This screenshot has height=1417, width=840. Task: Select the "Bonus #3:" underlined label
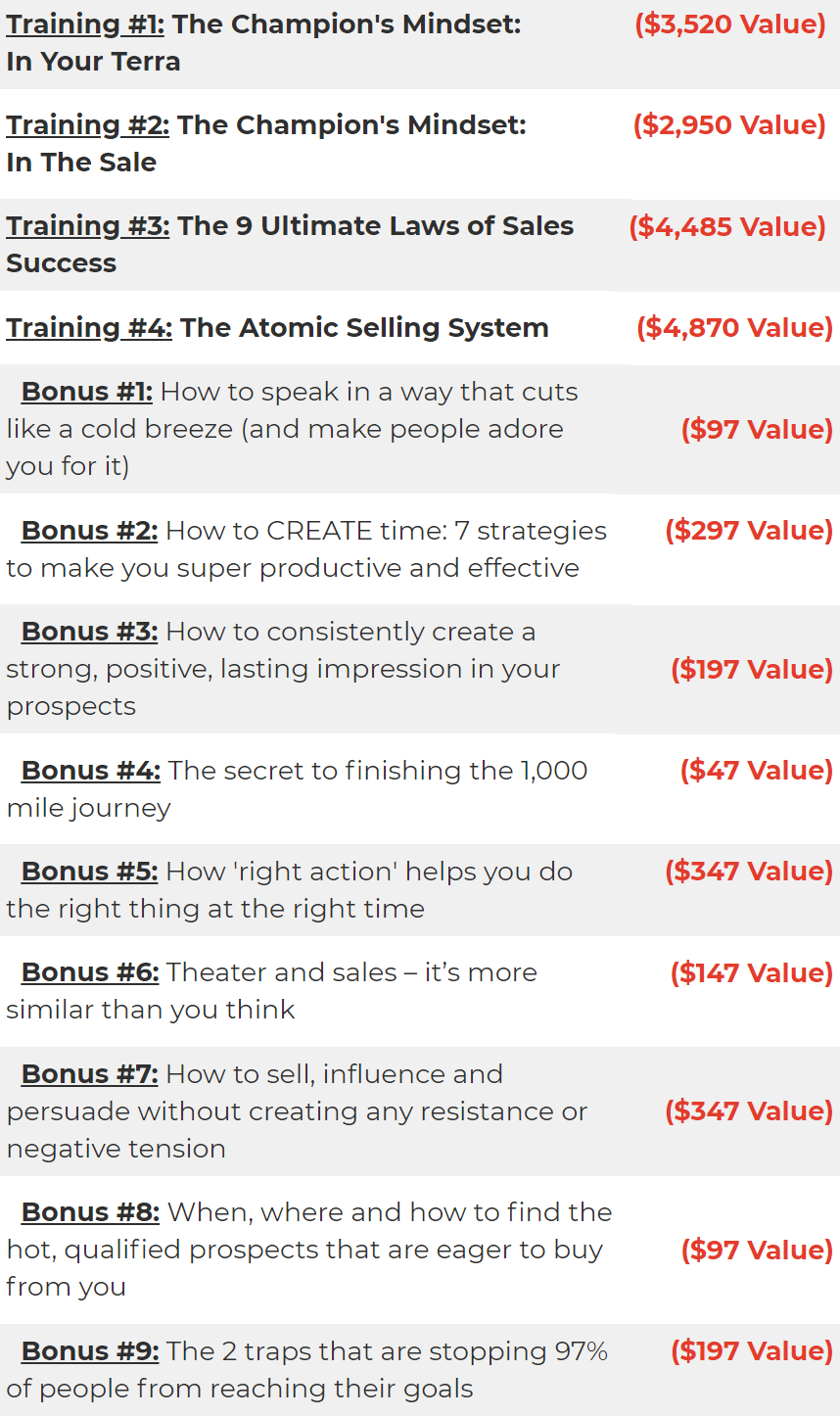pos(89,632)
